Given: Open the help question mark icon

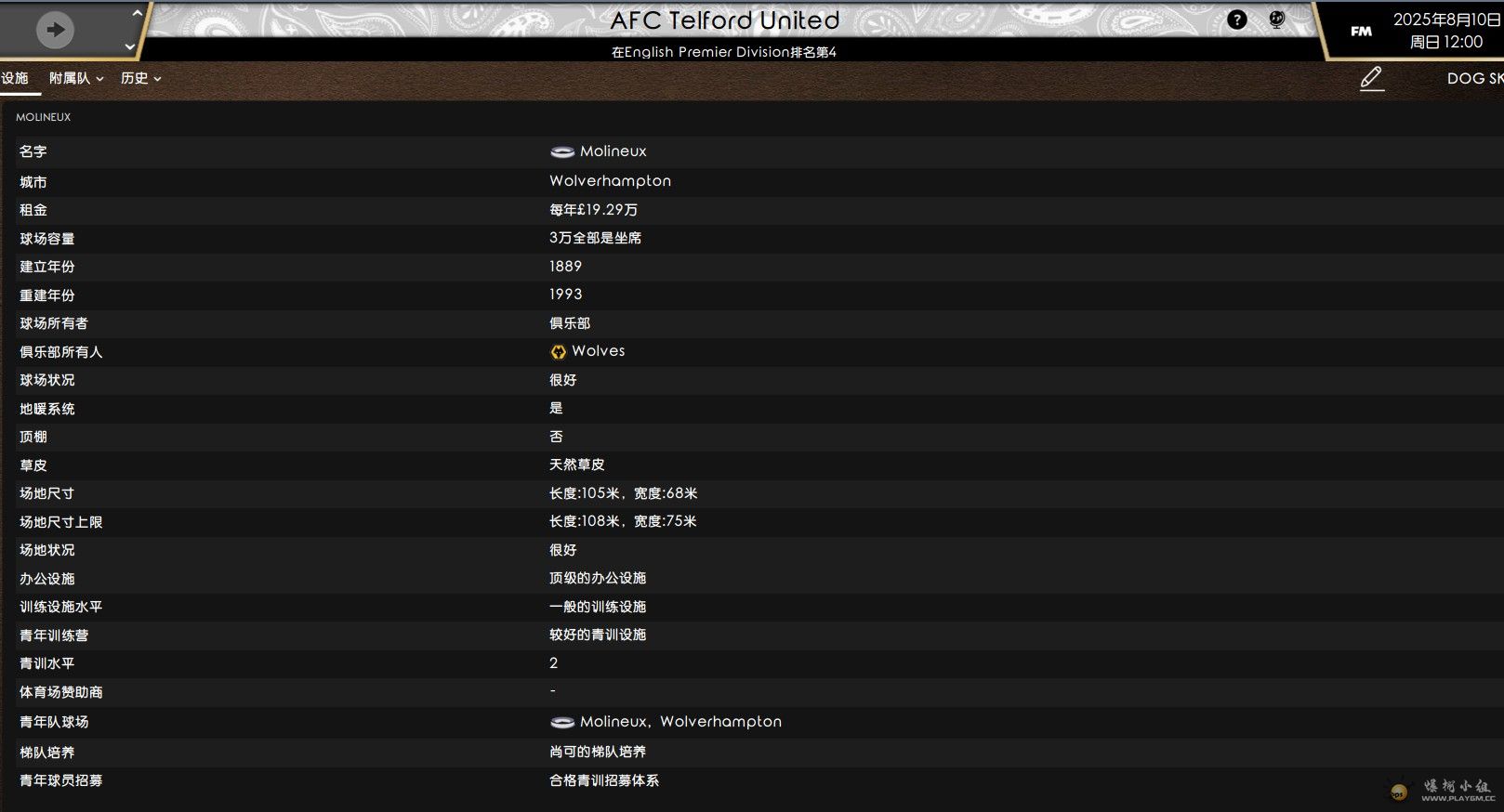Looking at the screenshot, I should pos(1236,20).
